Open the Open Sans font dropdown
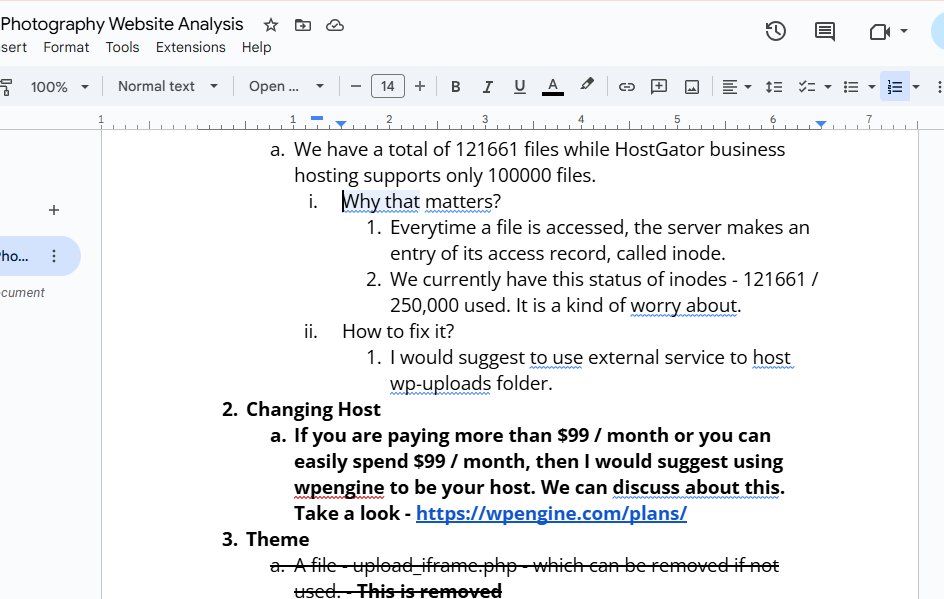 coord(286,87)
